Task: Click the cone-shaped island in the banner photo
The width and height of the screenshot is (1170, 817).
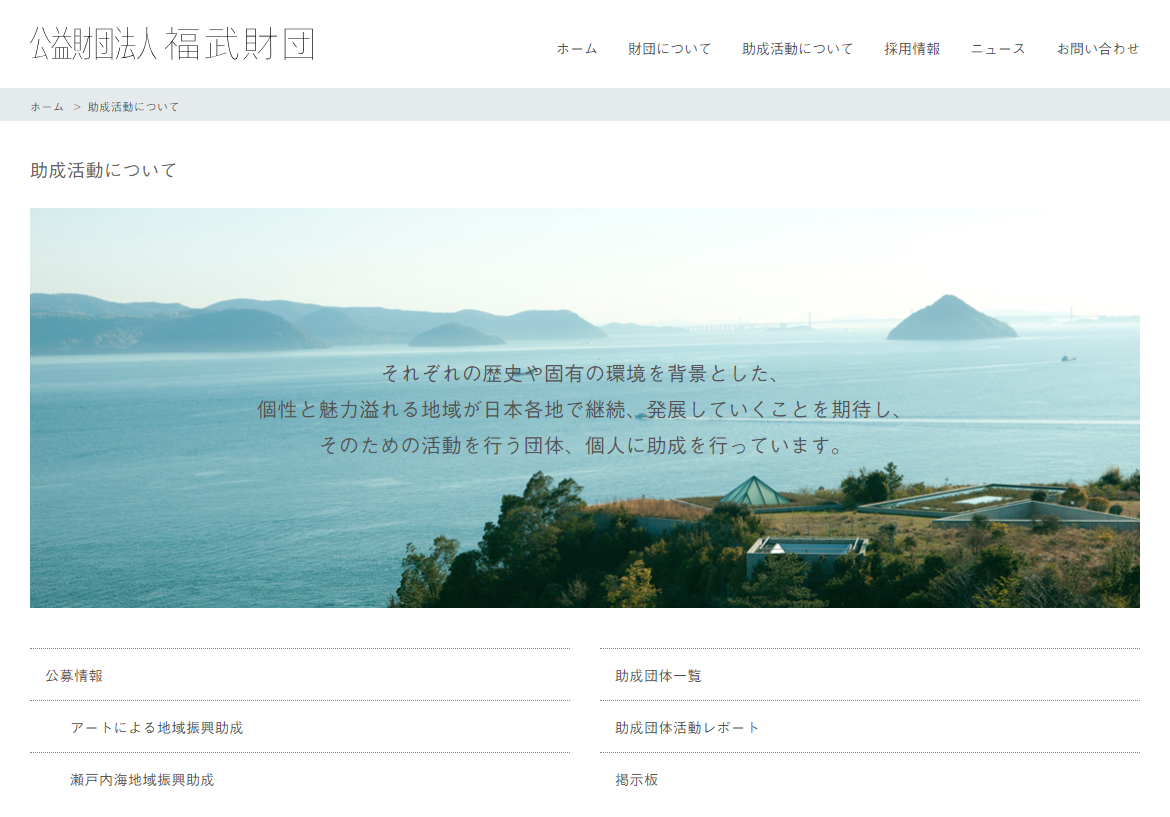Action: coord(950,320)
